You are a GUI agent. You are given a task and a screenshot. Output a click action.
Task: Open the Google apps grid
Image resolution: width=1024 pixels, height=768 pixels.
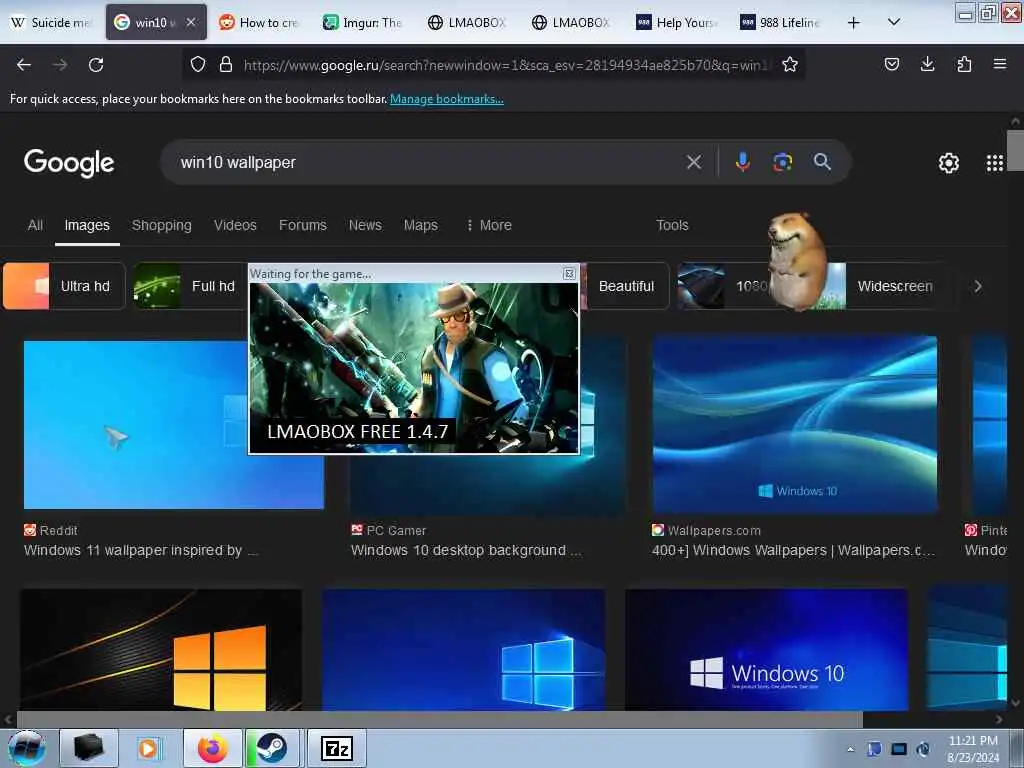pyautogui.click(x=995, y=163)
